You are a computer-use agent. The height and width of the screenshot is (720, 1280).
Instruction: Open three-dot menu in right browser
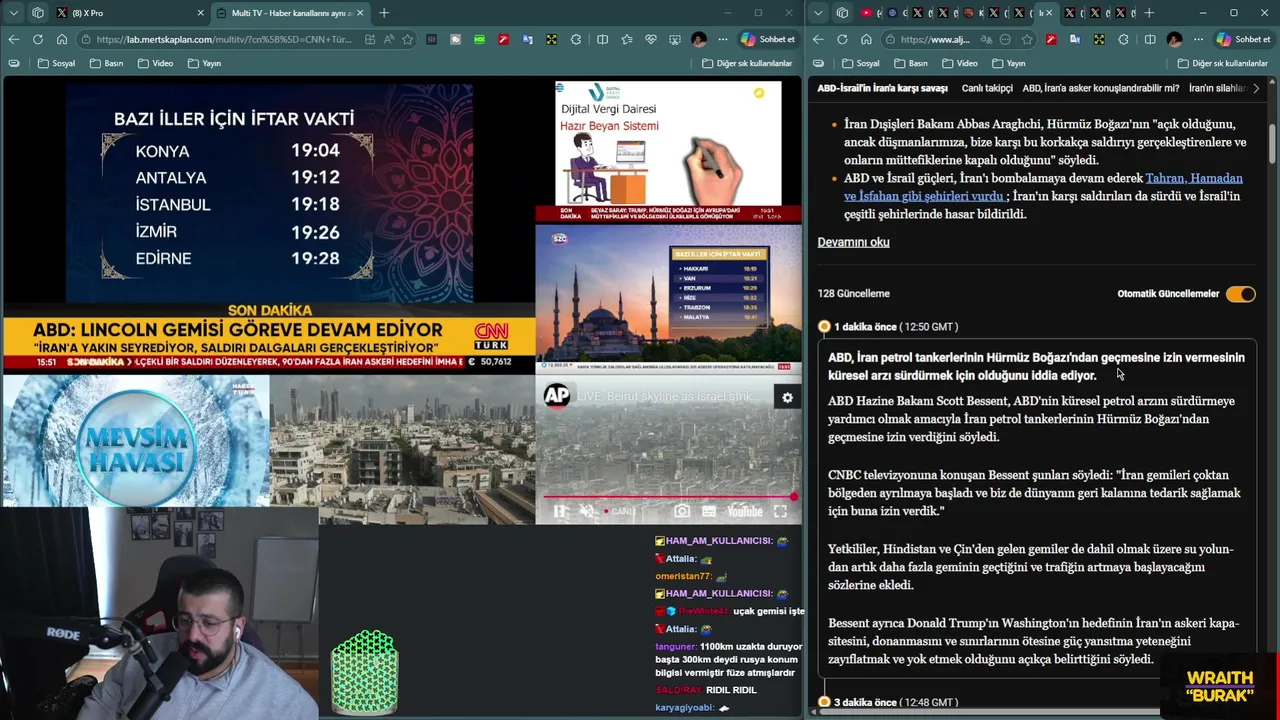(1198, 39)
